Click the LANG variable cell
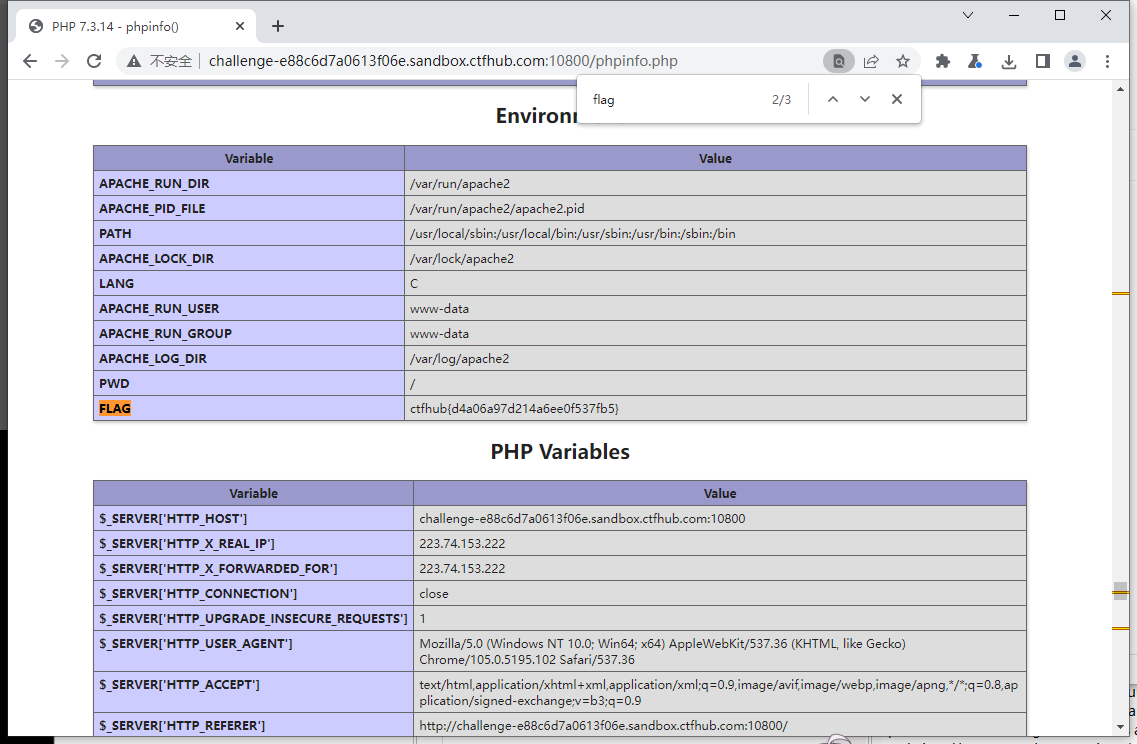This screenshot has height=744, width=1137. click(x=249, y=284)
